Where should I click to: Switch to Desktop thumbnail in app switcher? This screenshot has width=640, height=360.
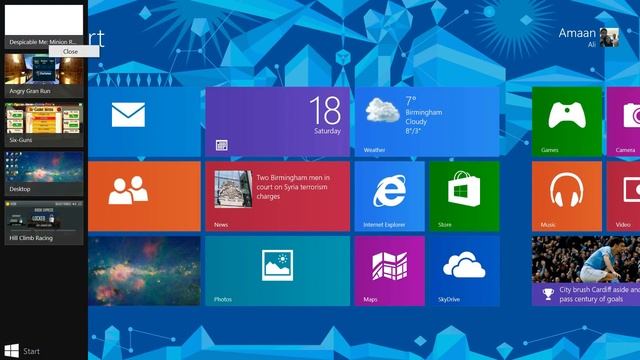tap(44, 173)
